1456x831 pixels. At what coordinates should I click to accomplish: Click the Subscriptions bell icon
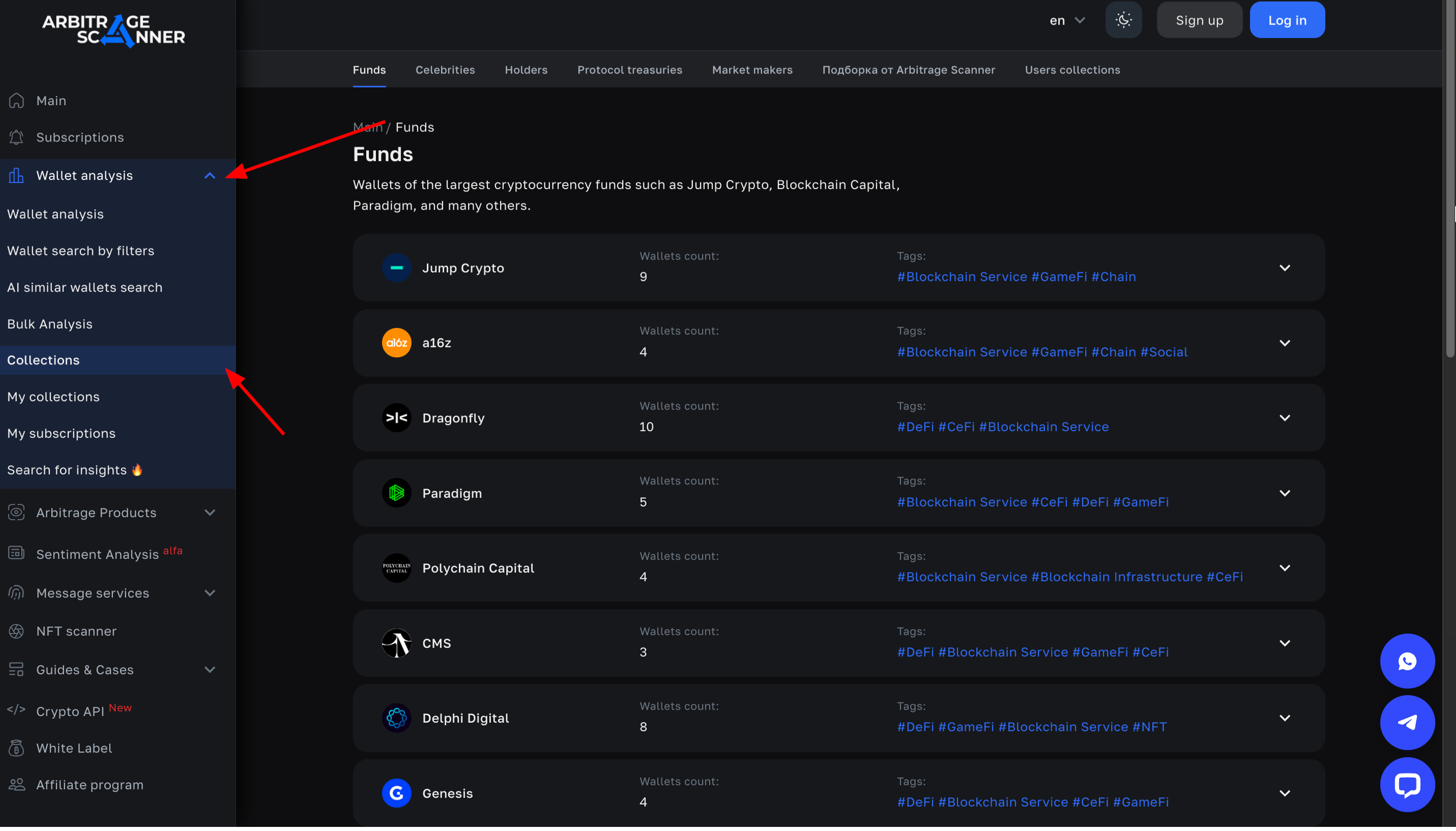[x=16, y=137]
